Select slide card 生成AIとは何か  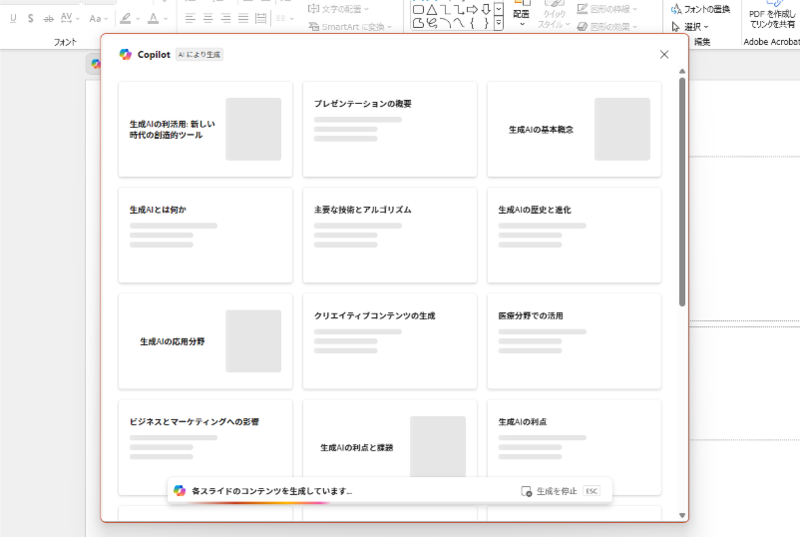pyautogui.click(x=206, y=235)
